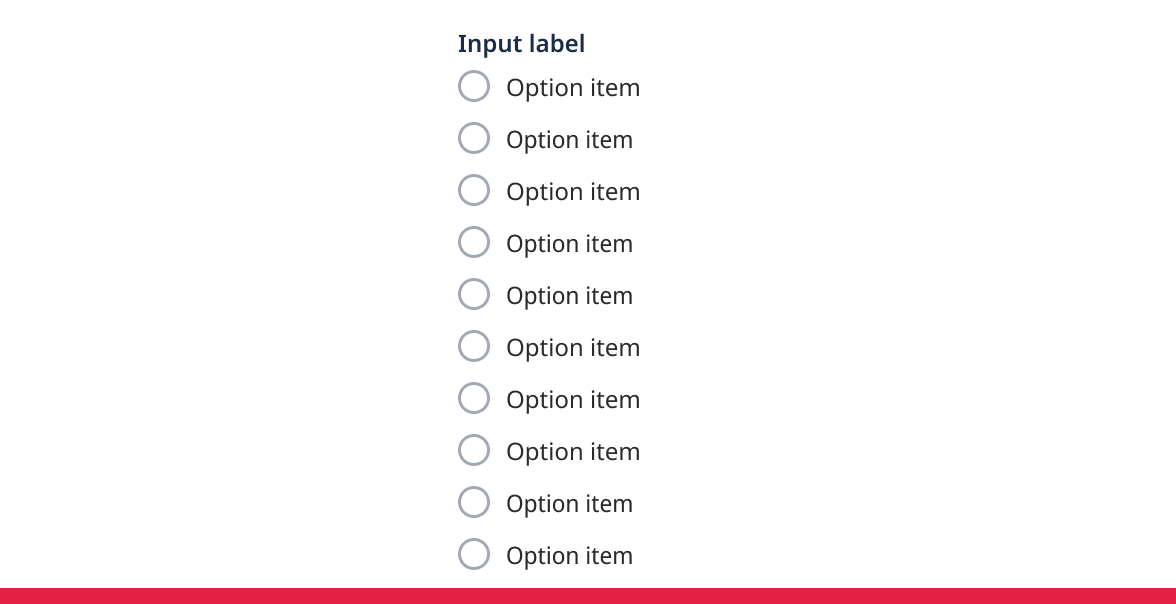
Task: Pick the last radio button in the list
Action: pos(474,554)
